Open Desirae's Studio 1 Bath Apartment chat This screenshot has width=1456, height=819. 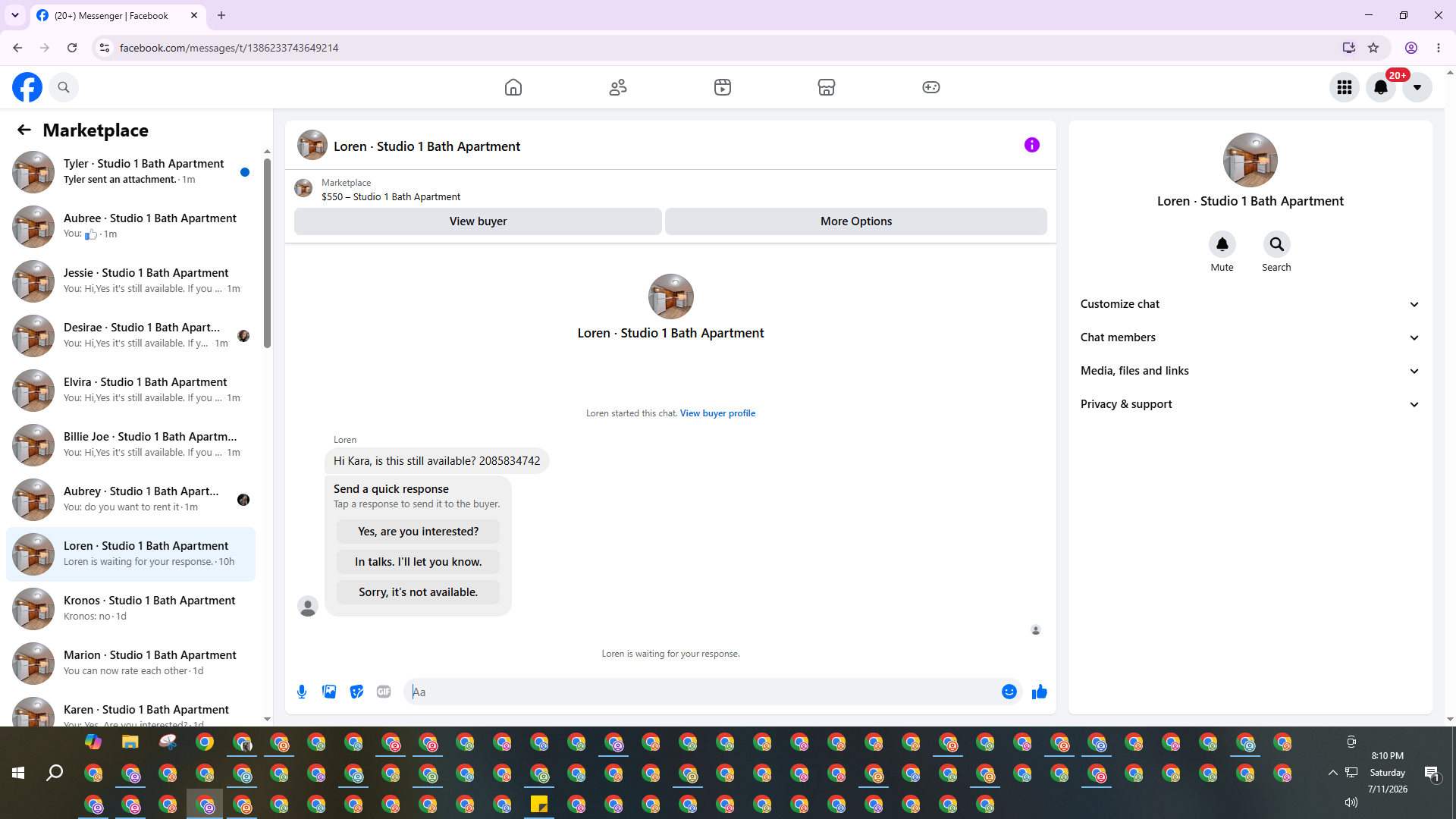pos(131,336)
